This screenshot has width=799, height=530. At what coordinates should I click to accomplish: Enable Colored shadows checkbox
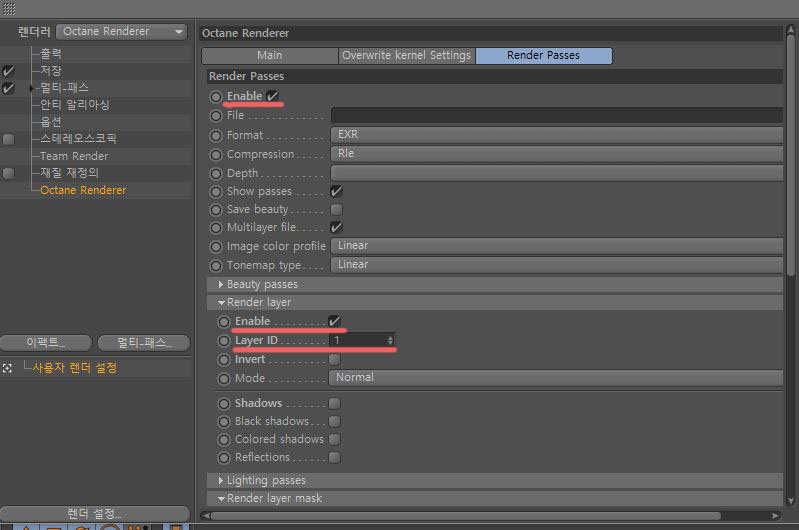click(x=334, y=439)
